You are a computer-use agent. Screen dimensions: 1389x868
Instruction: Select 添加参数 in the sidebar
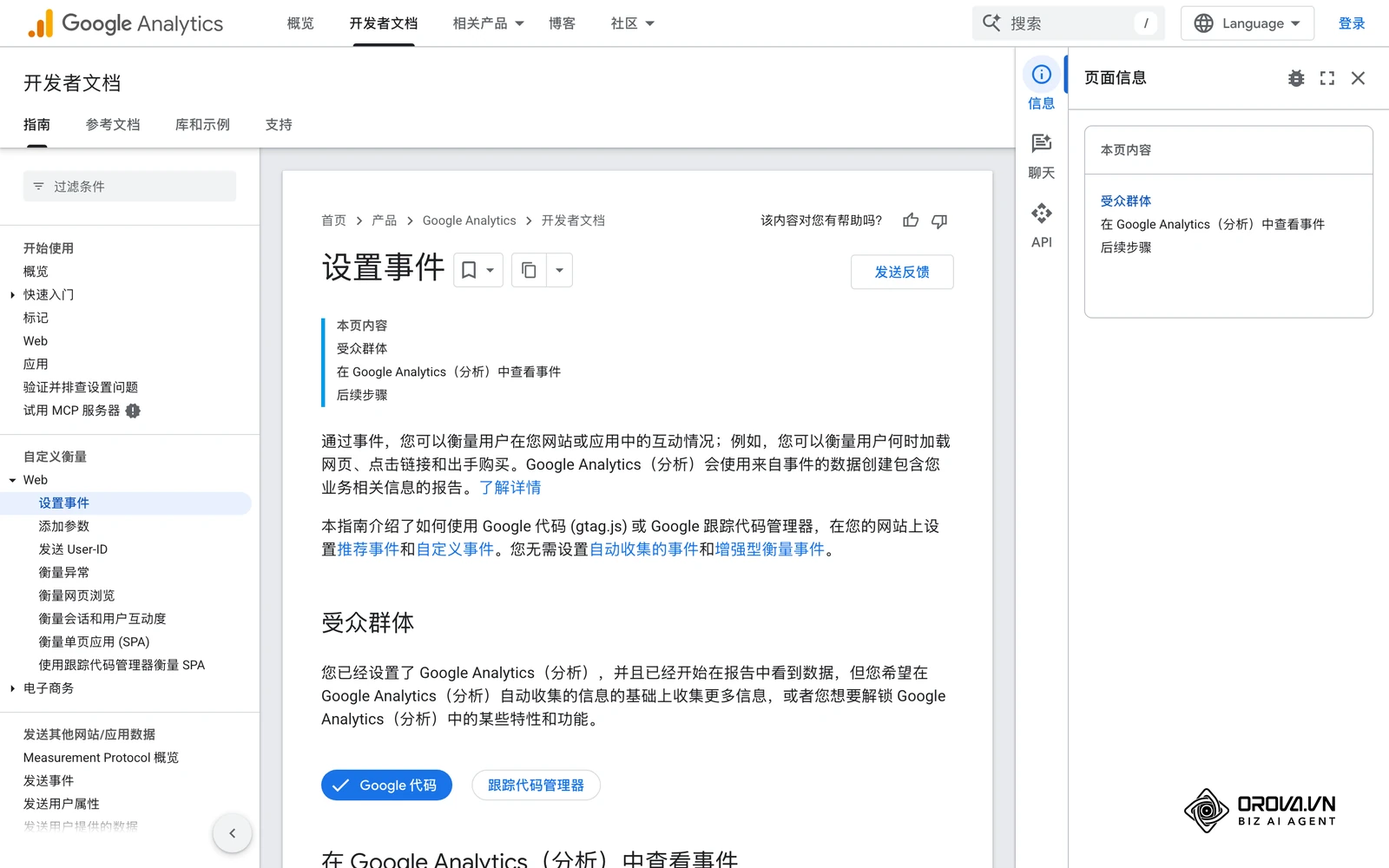[64, 526]
